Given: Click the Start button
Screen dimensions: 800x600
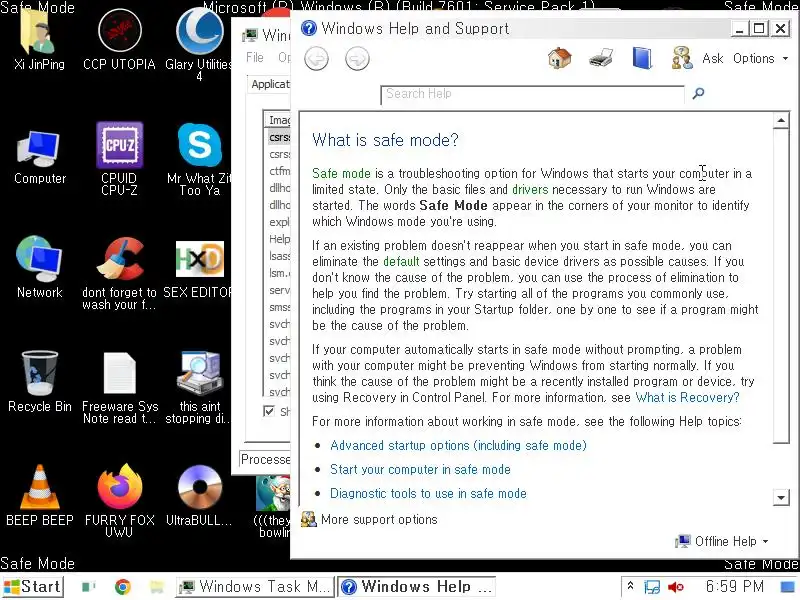Looking at the screenshot, I should [x=33, y=587].
